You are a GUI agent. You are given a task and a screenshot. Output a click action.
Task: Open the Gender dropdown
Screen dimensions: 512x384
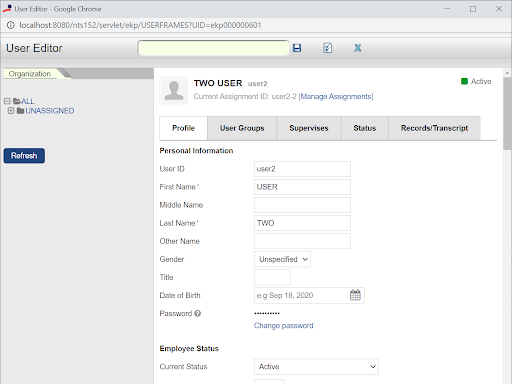(282, 259)
